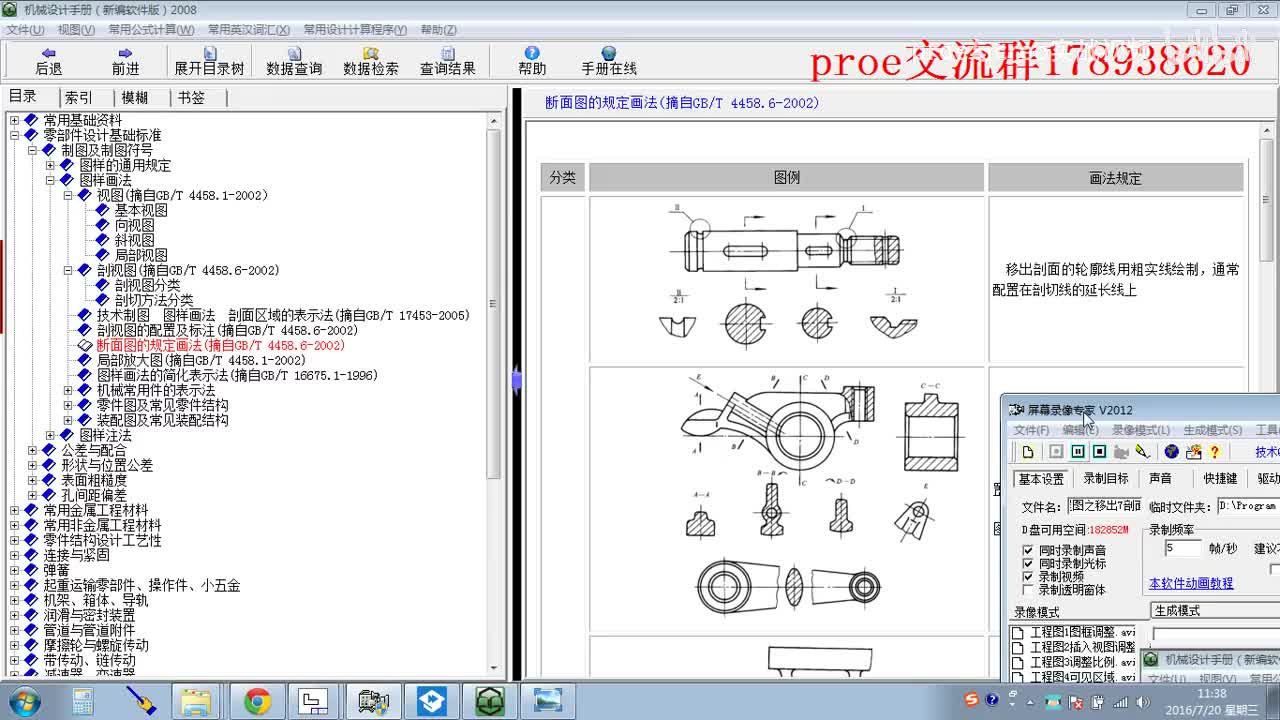Open the 快捷键 tab in 屏幕录像专家
This screenshot has height=720, width=1280.
point(1220,478)
